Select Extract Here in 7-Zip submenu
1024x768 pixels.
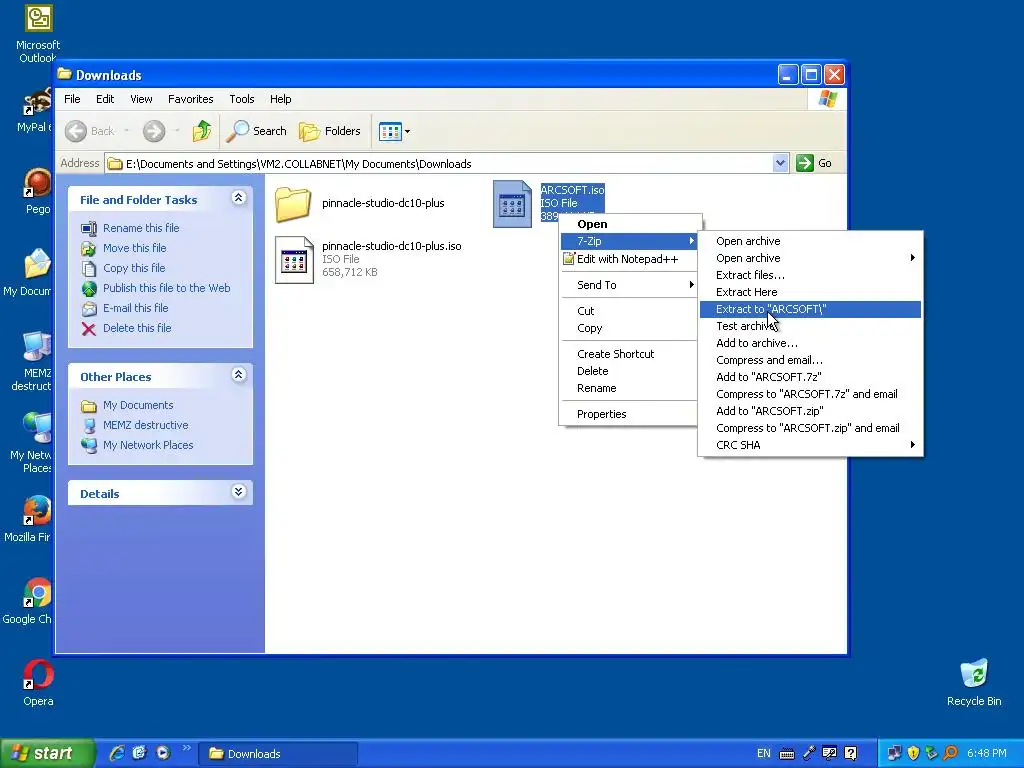tap(810, 292)
